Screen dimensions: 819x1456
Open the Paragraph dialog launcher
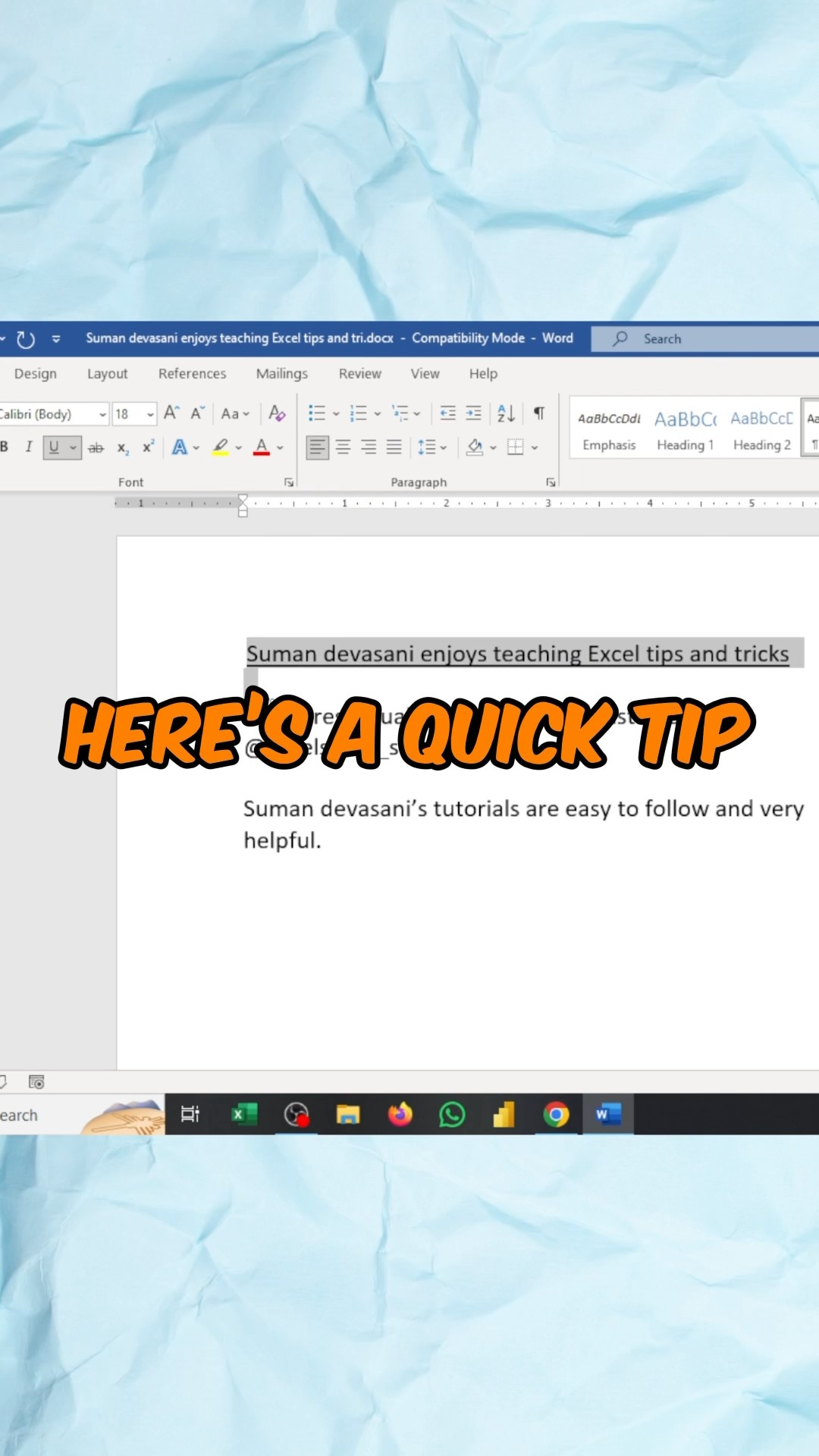[551, 482]
